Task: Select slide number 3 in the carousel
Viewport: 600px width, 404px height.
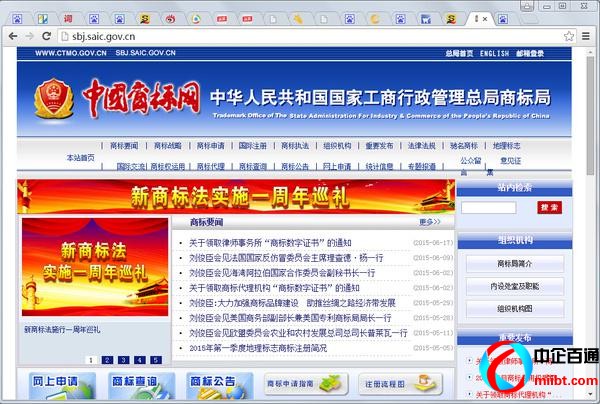Action: tap(121, 359)
